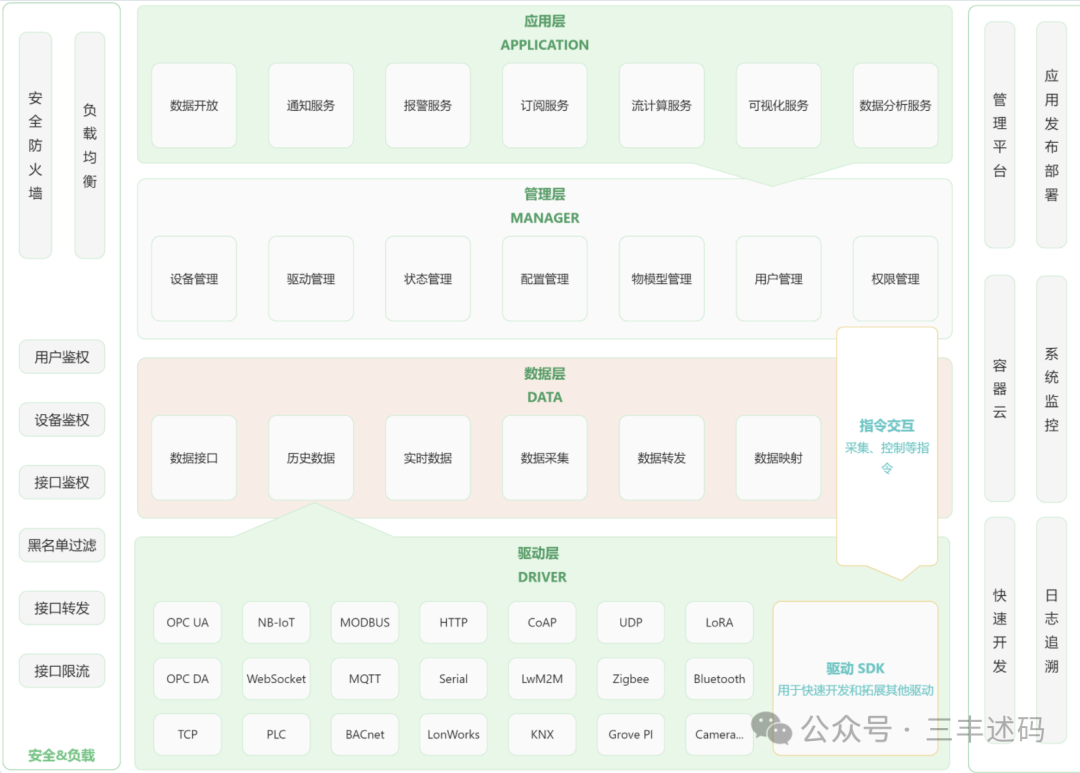Click the 数据接口 box
The image size is (1080, 773).
pyautogui.click(x=194, y=458)
